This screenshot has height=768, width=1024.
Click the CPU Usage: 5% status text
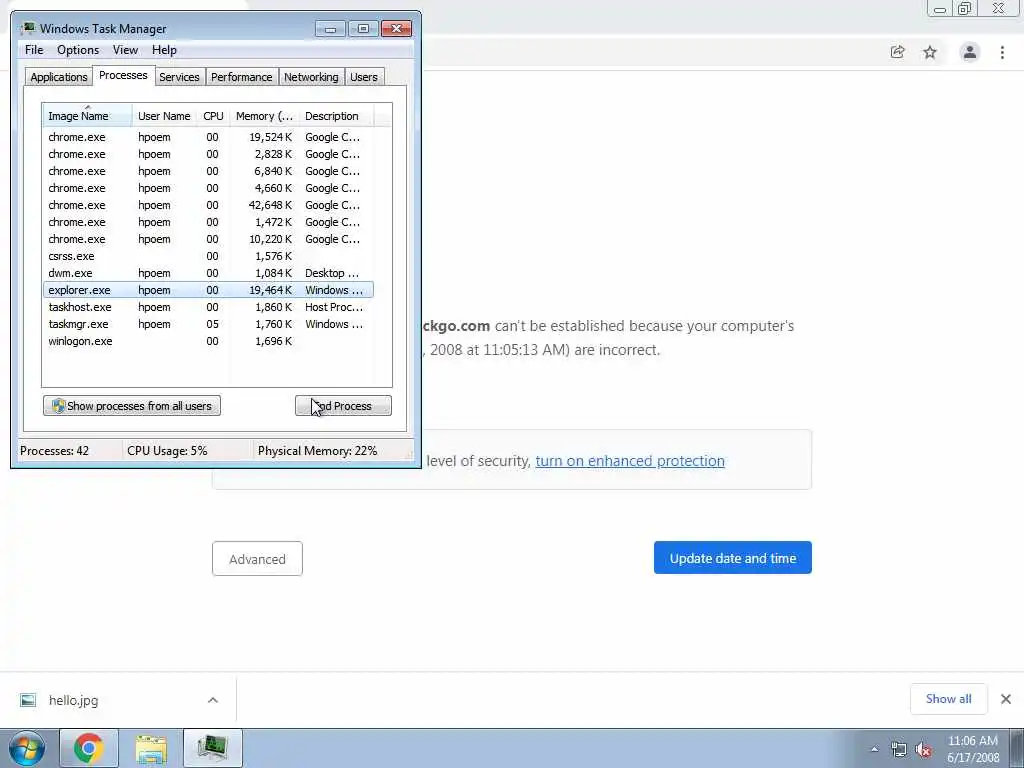(x=167, y=451)
